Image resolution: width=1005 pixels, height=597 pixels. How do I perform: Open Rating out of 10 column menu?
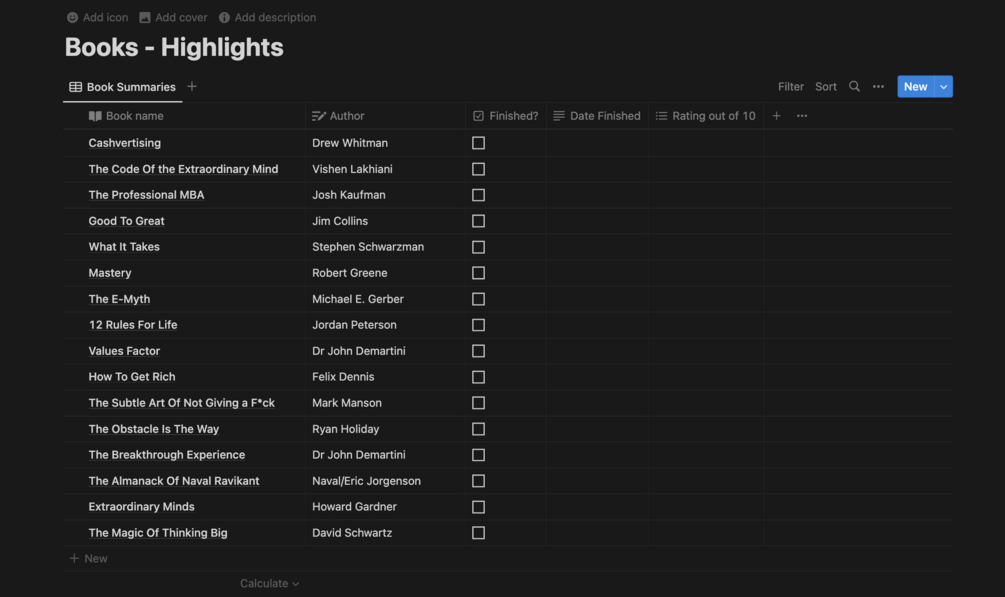(x=706, y=116)
